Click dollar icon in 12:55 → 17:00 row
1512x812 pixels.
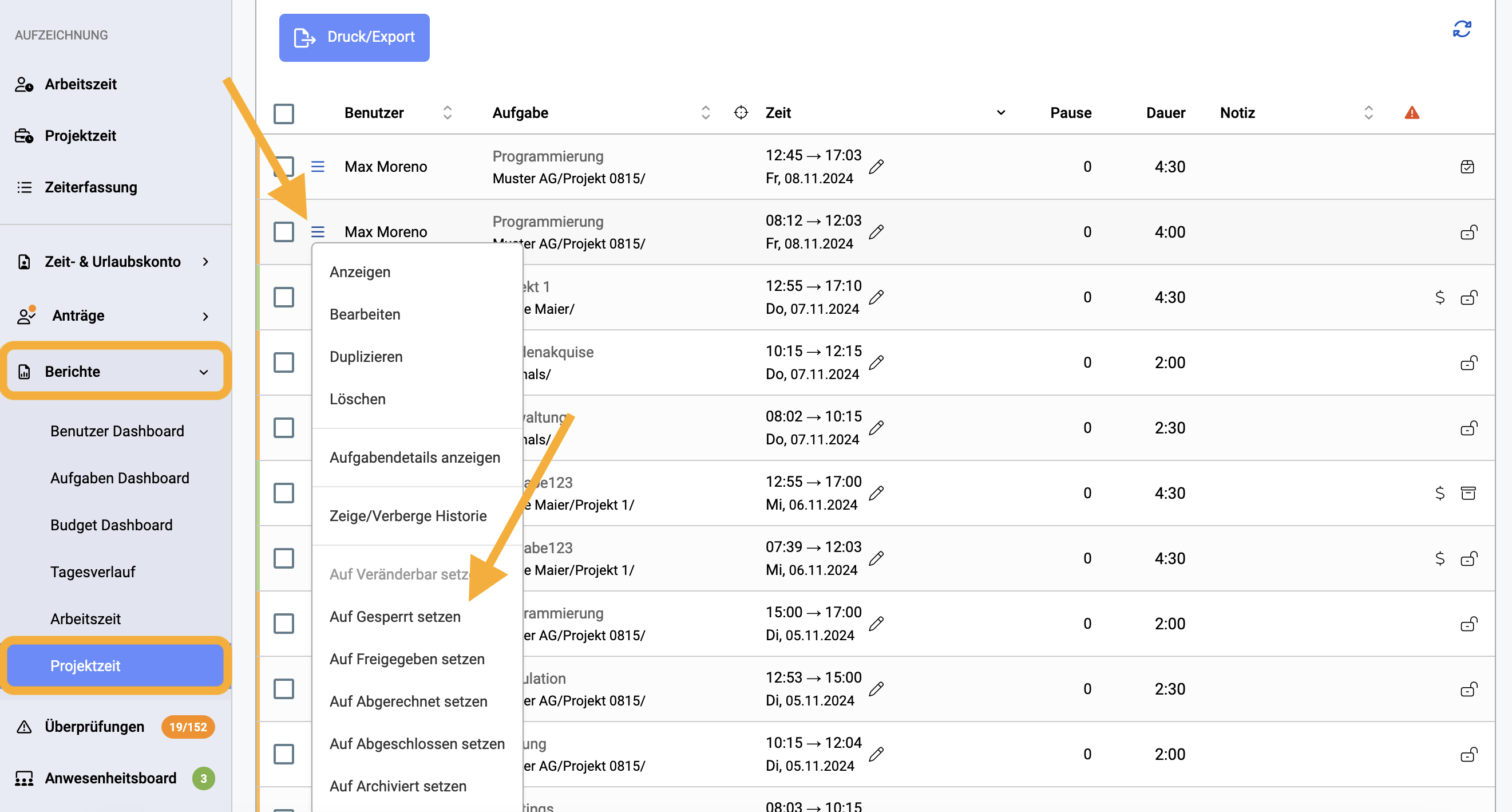point(1440,492)
